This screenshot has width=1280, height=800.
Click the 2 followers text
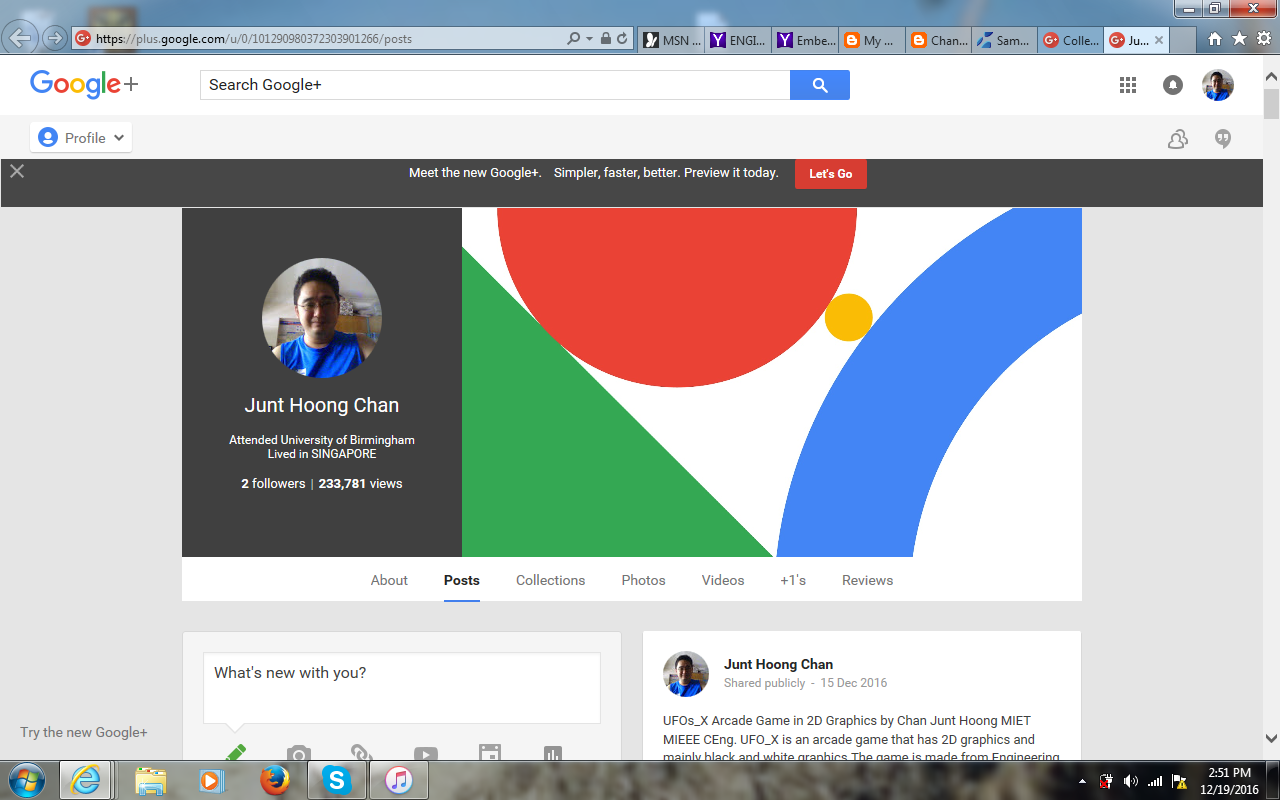273,483
